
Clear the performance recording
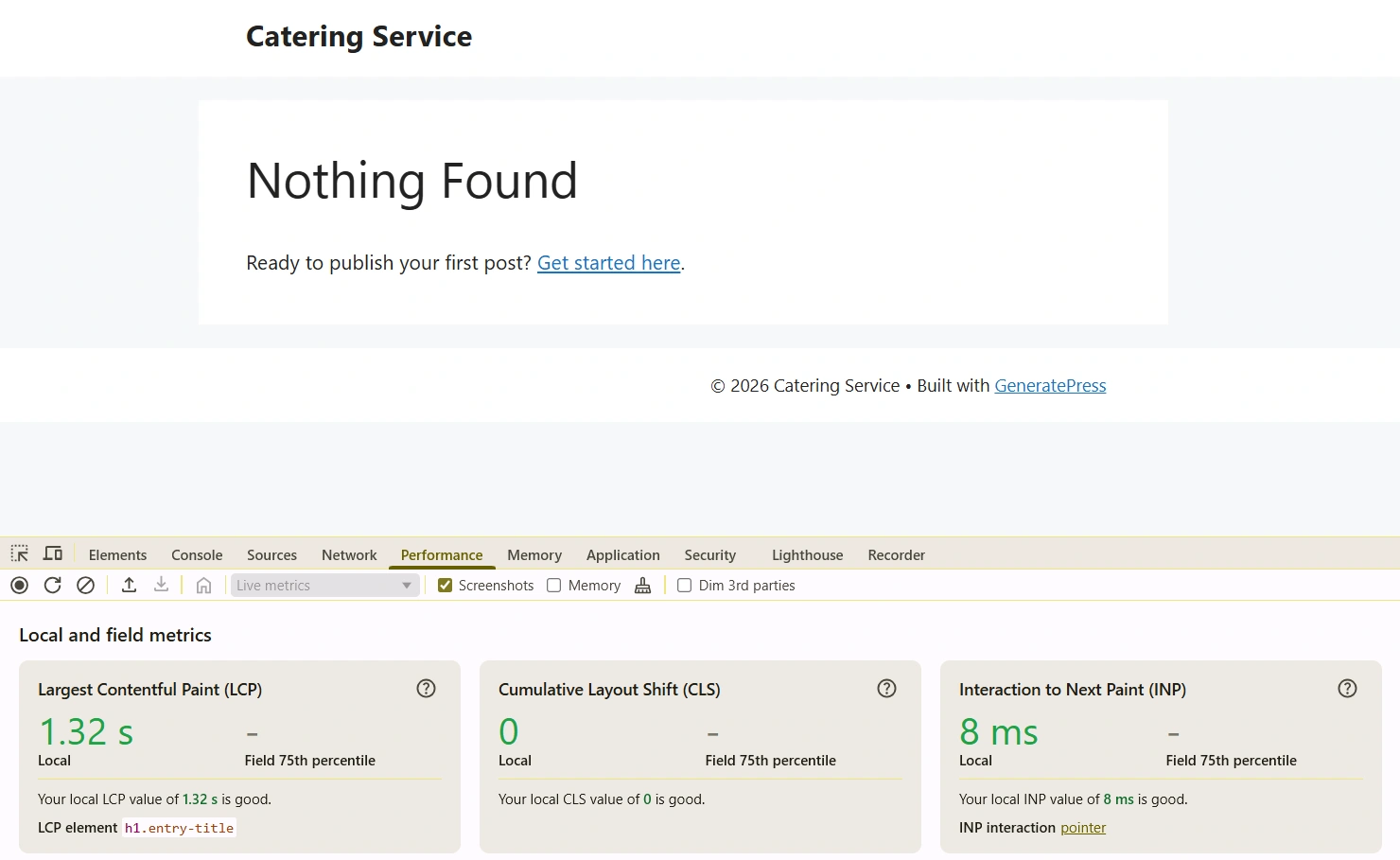point(85,586)
